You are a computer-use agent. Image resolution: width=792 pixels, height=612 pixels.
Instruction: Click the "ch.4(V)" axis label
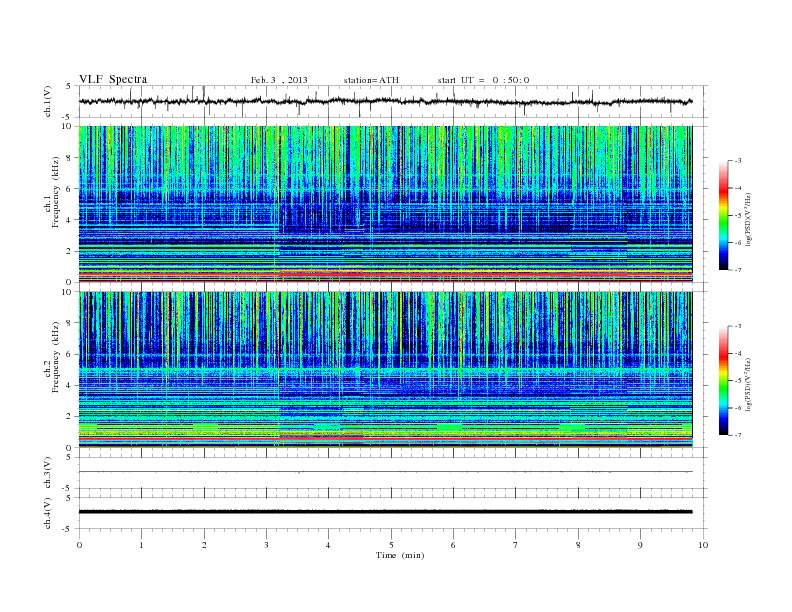point(47,513)
